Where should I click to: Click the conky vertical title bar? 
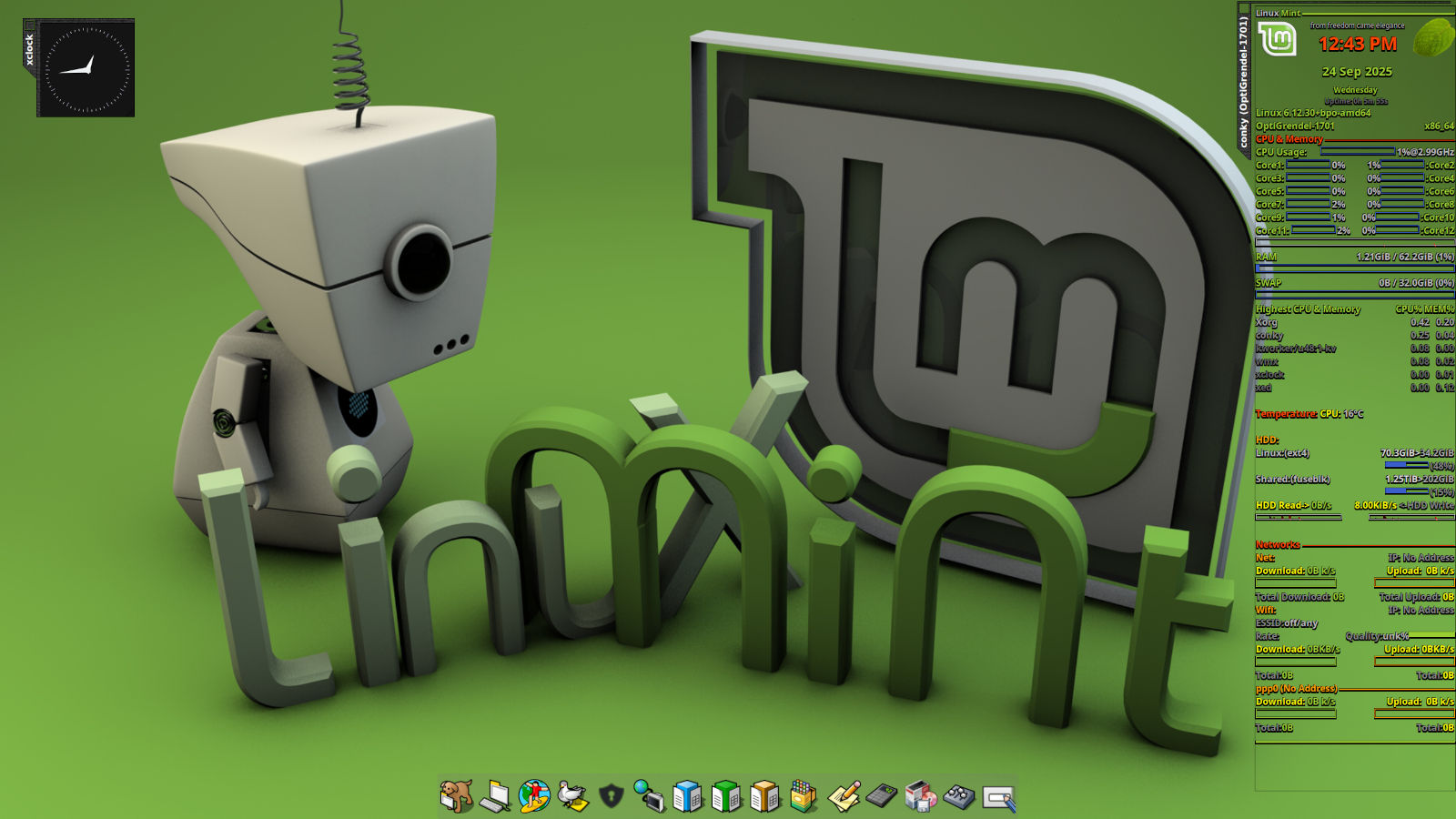(x=1244, y=82)
